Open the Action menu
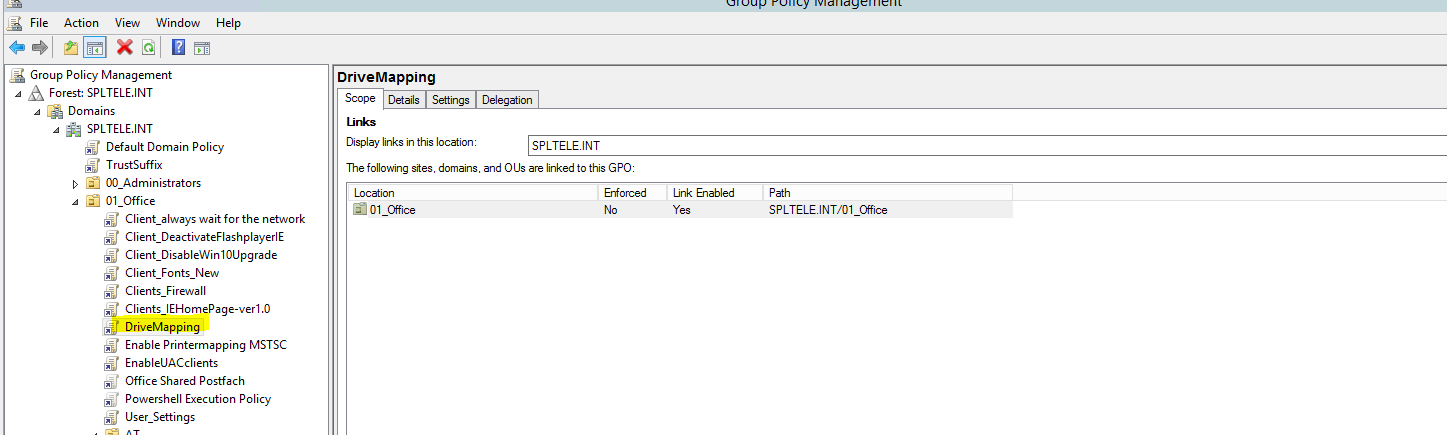Image resolution: width=1447 pixels, height=435 pixels. pos(82,22)
